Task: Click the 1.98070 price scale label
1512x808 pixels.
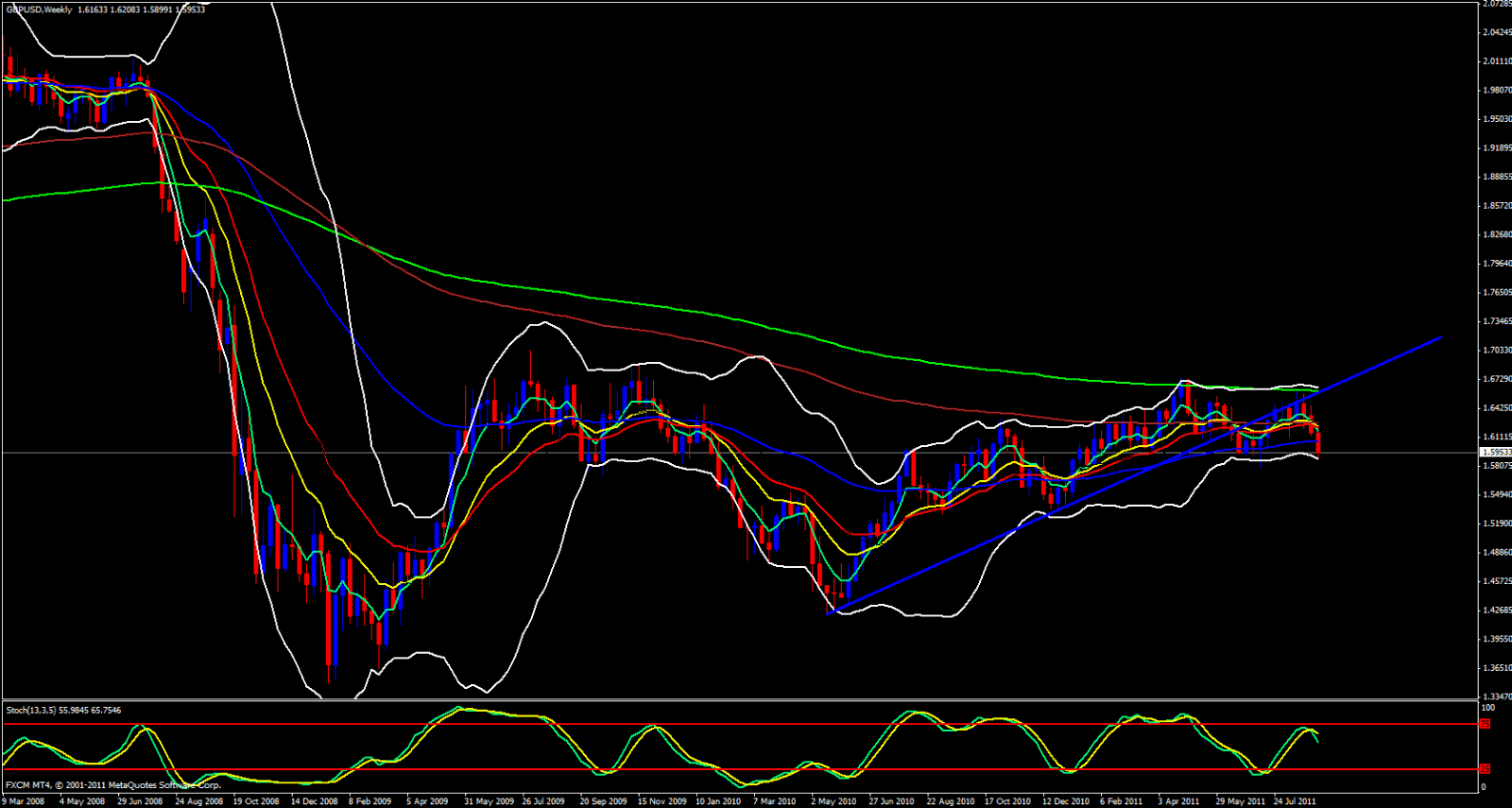Action: click(1497, 91)
